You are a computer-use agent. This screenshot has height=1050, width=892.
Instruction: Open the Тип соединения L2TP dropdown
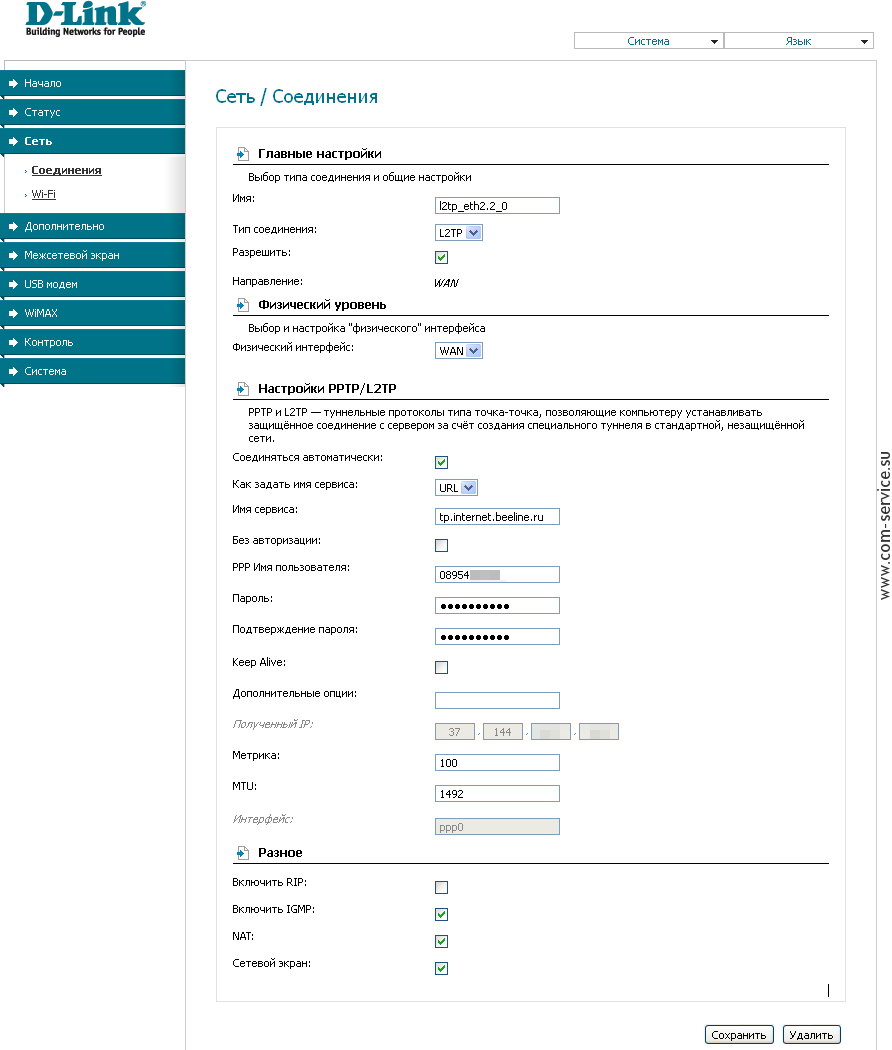[459, 233]
